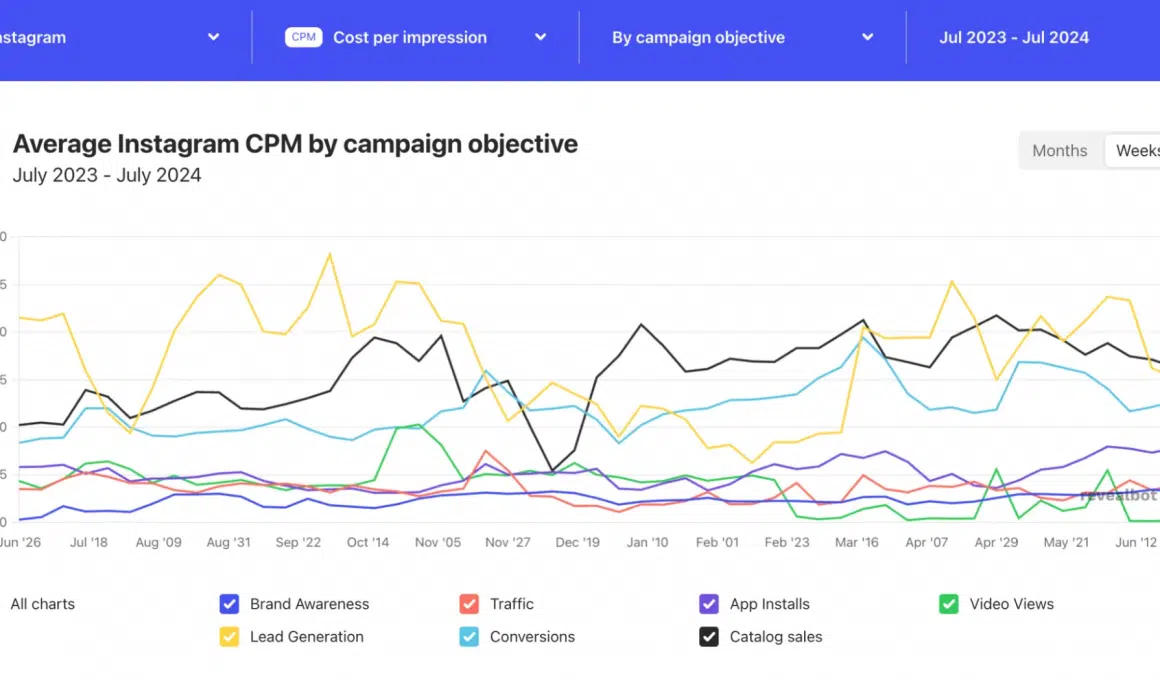
Task: Toggle the Traffic series checkbox
Action: pyautogui.click(x=469, y=604)
